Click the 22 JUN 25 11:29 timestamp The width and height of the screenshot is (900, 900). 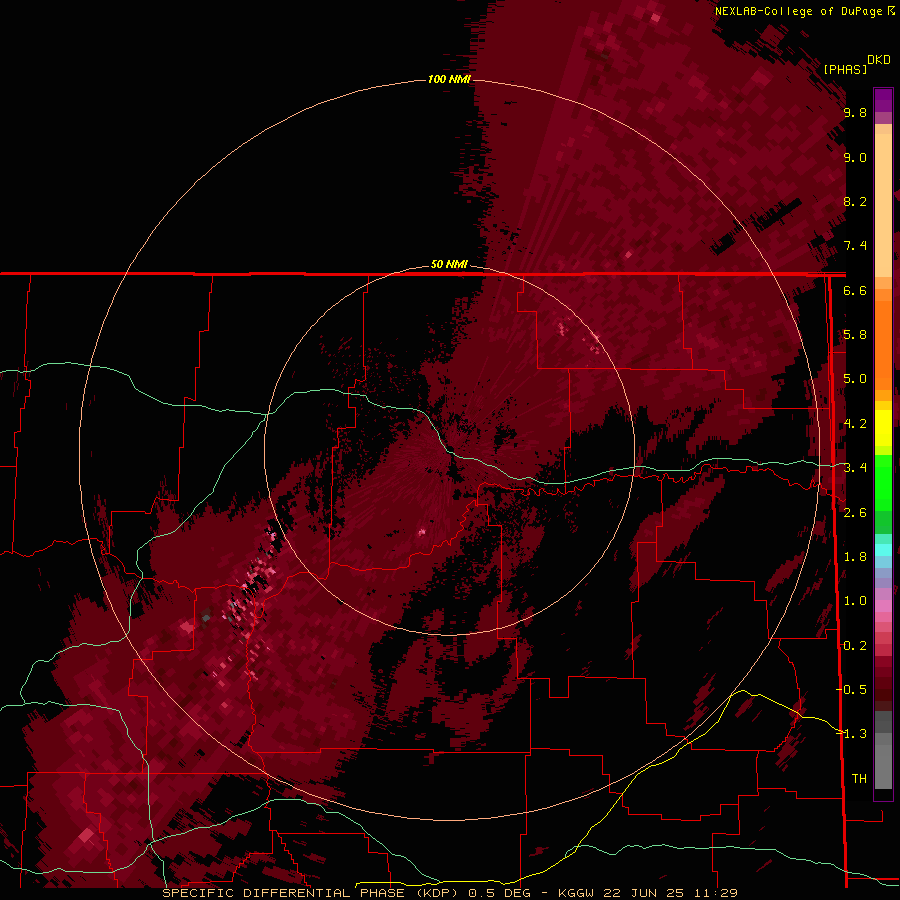coord(670,893)
